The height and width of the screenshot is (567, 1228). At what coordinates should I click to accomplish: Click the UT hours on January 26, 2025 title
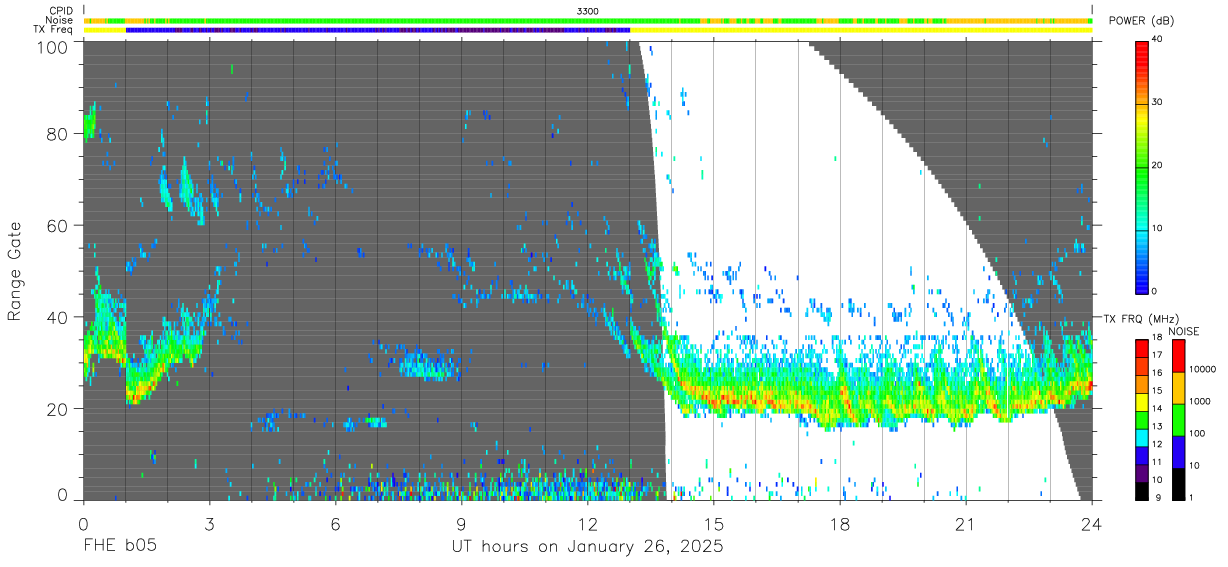click(x=587, y=547)
